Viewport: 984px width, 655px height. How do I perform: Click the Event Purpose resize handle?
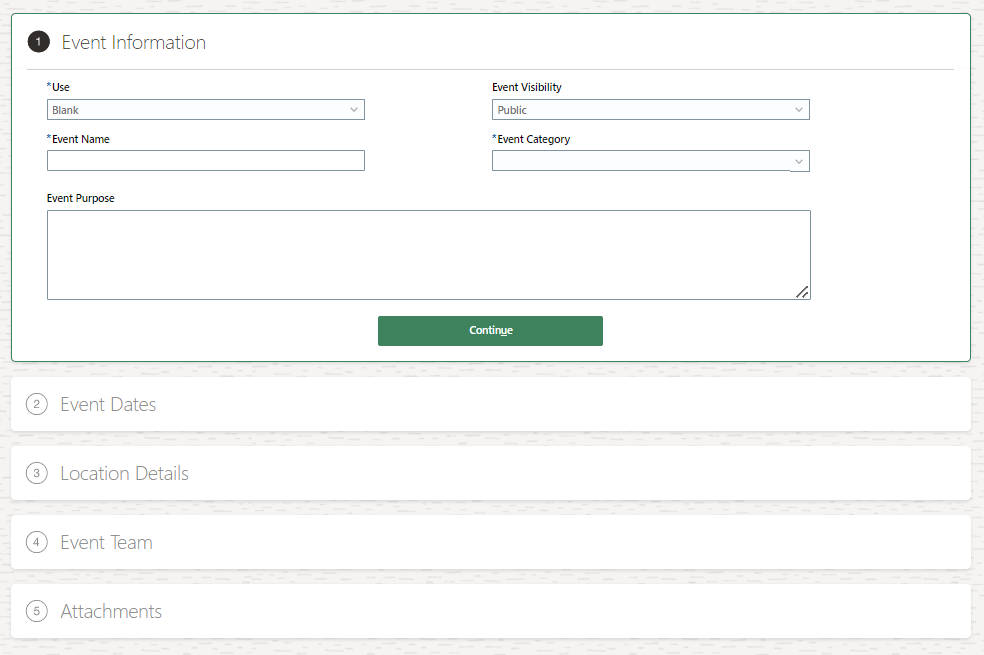(x=802, y=292)
